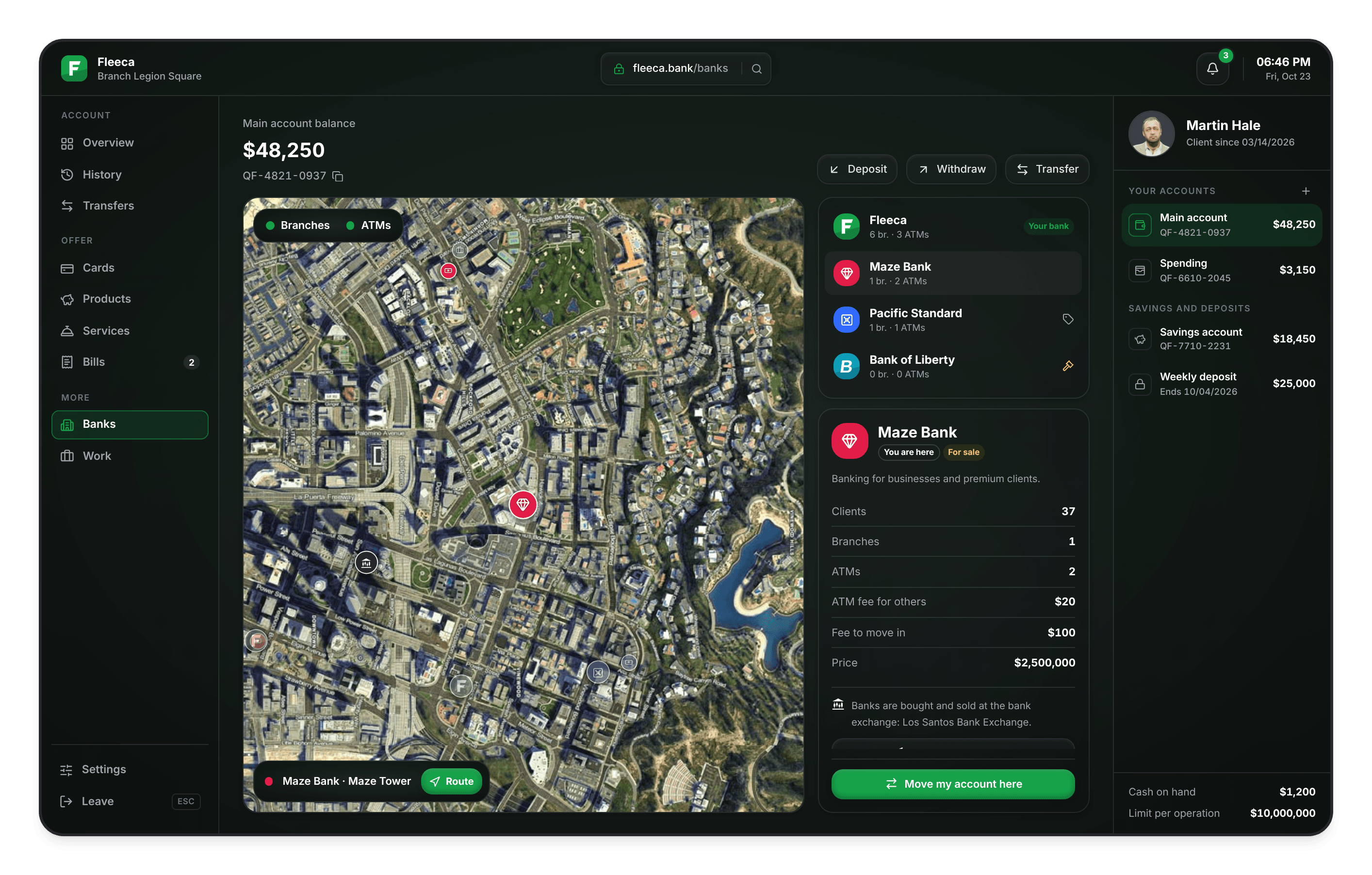This screenshot has width=1372, height=875.
Task: Open Settings
Action: (x=130, y=770)
